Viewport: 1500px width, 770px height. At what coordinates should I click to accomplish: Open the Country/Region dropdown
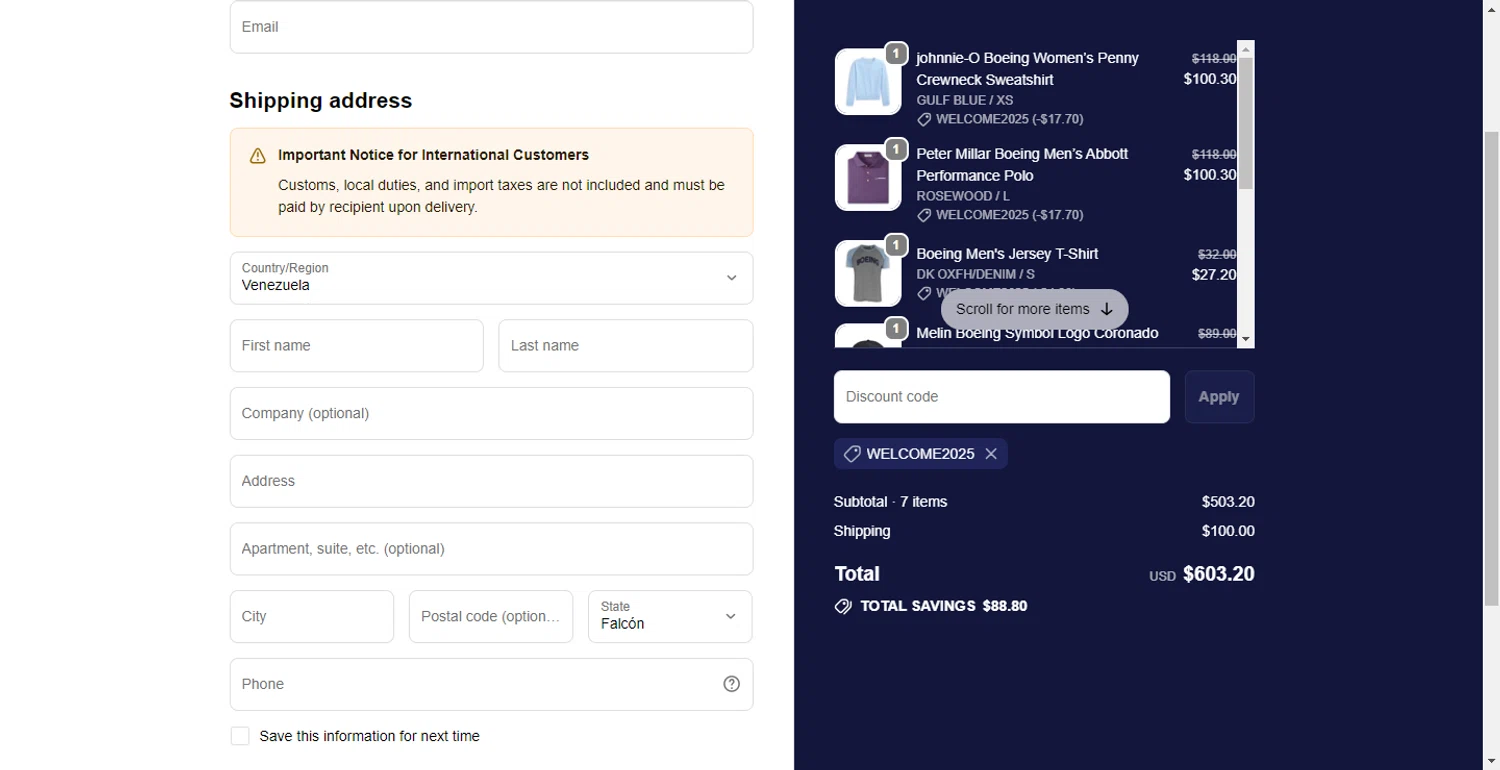[x=491, y=278]
